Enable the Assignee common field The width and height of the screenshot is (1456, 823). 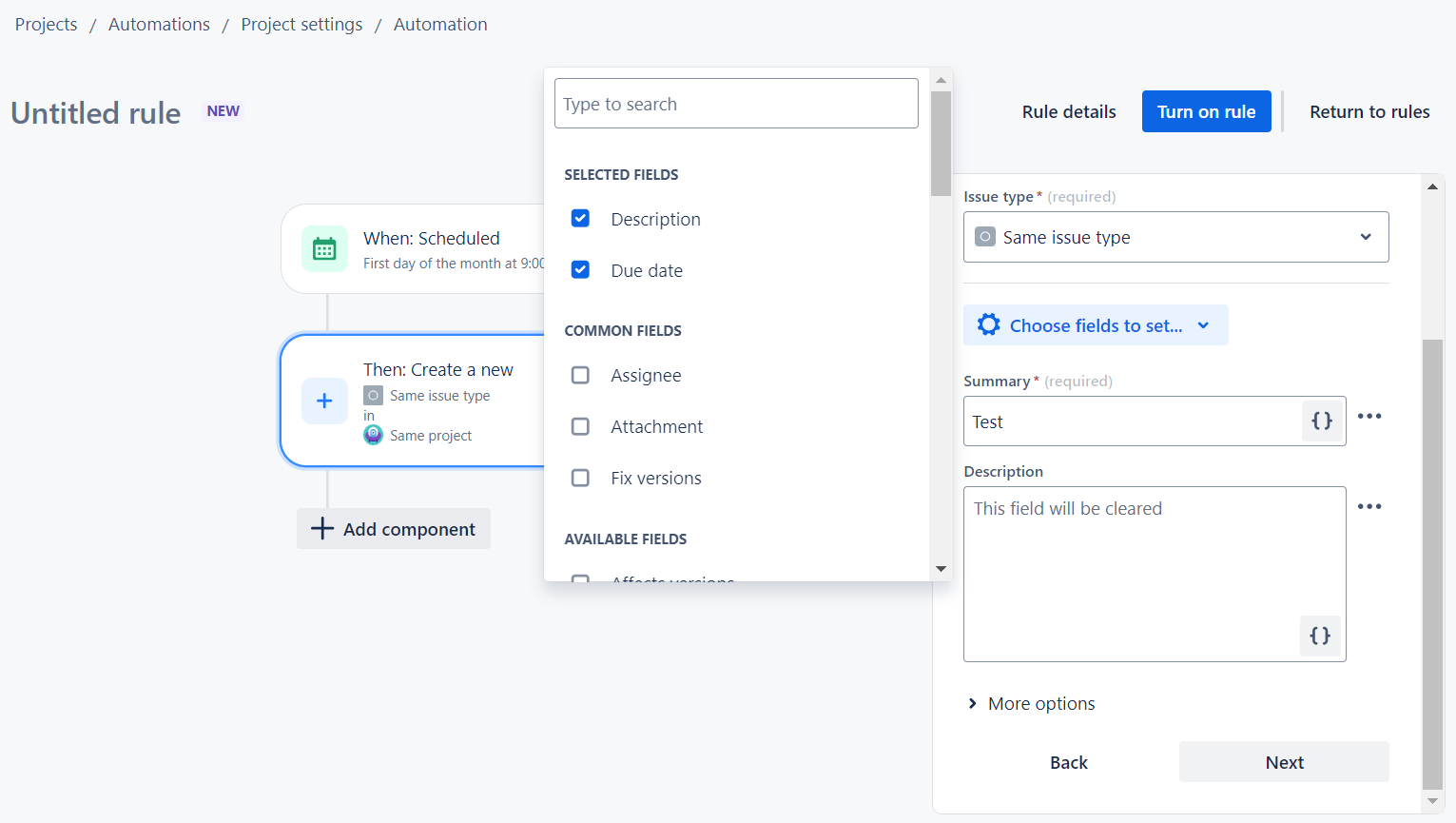580,375
